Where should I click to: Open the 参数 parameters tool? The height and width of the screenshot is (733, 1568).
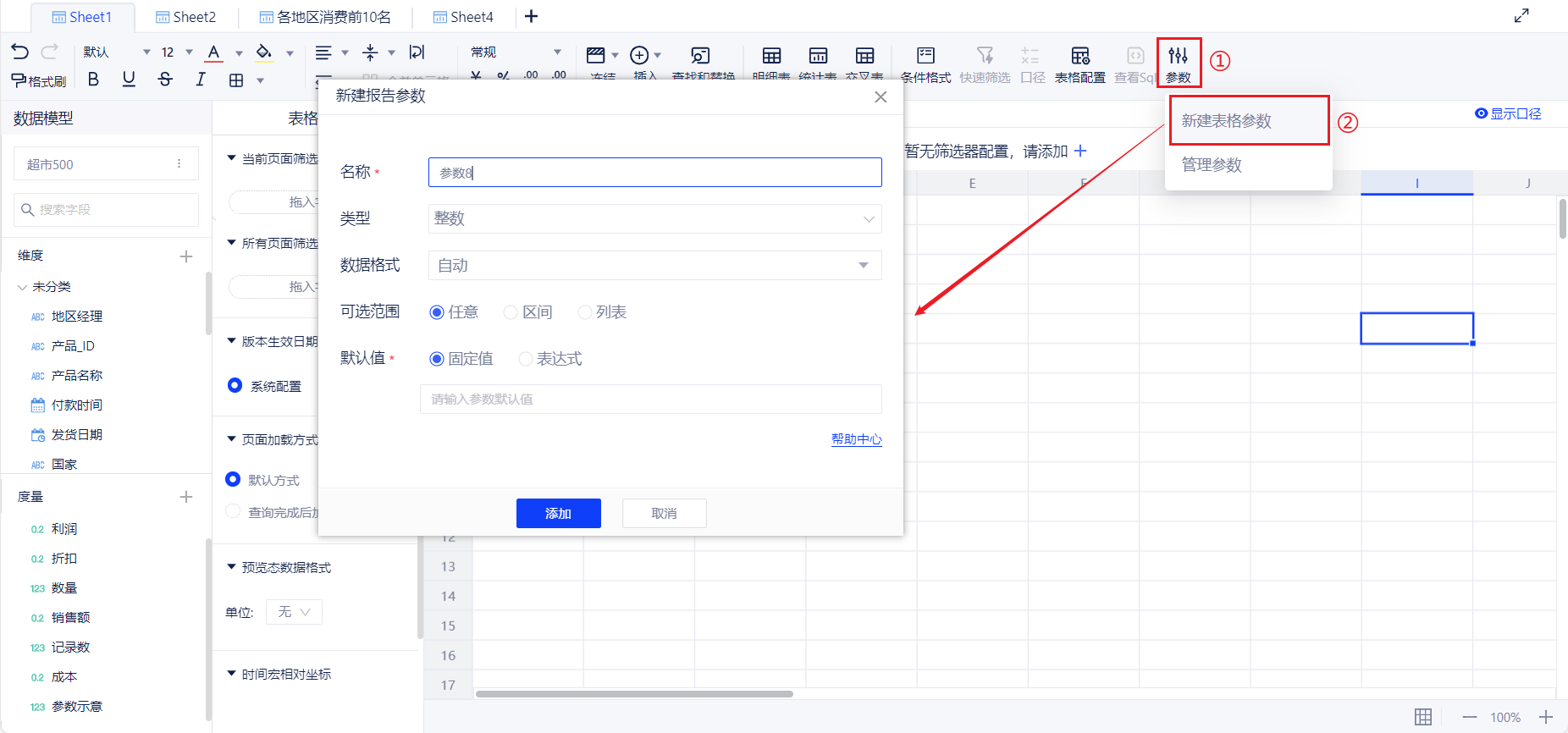coord(1178,63)
